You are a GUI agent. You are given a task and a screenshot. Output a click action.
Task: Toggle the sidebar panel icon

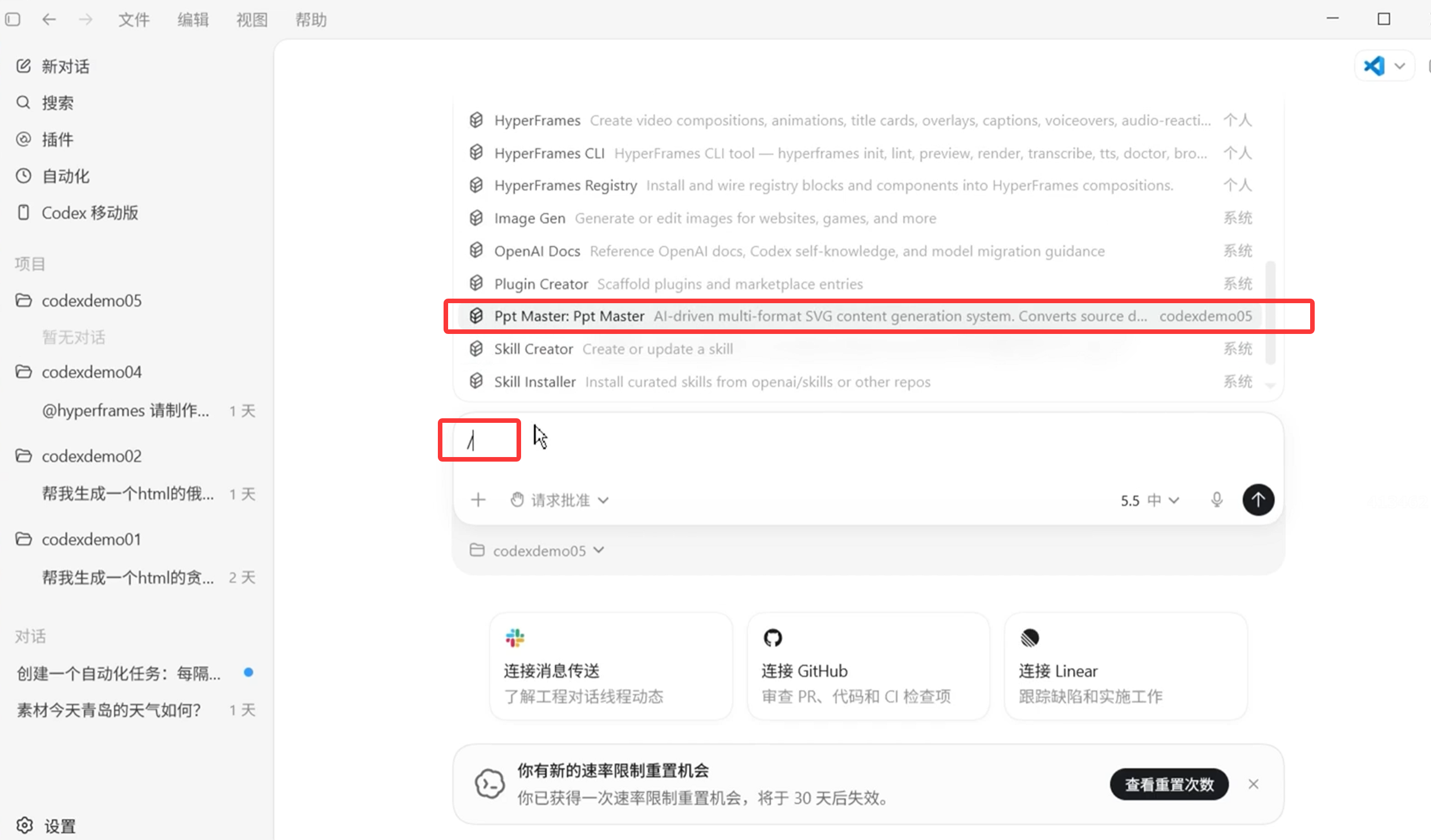[13, 19]
